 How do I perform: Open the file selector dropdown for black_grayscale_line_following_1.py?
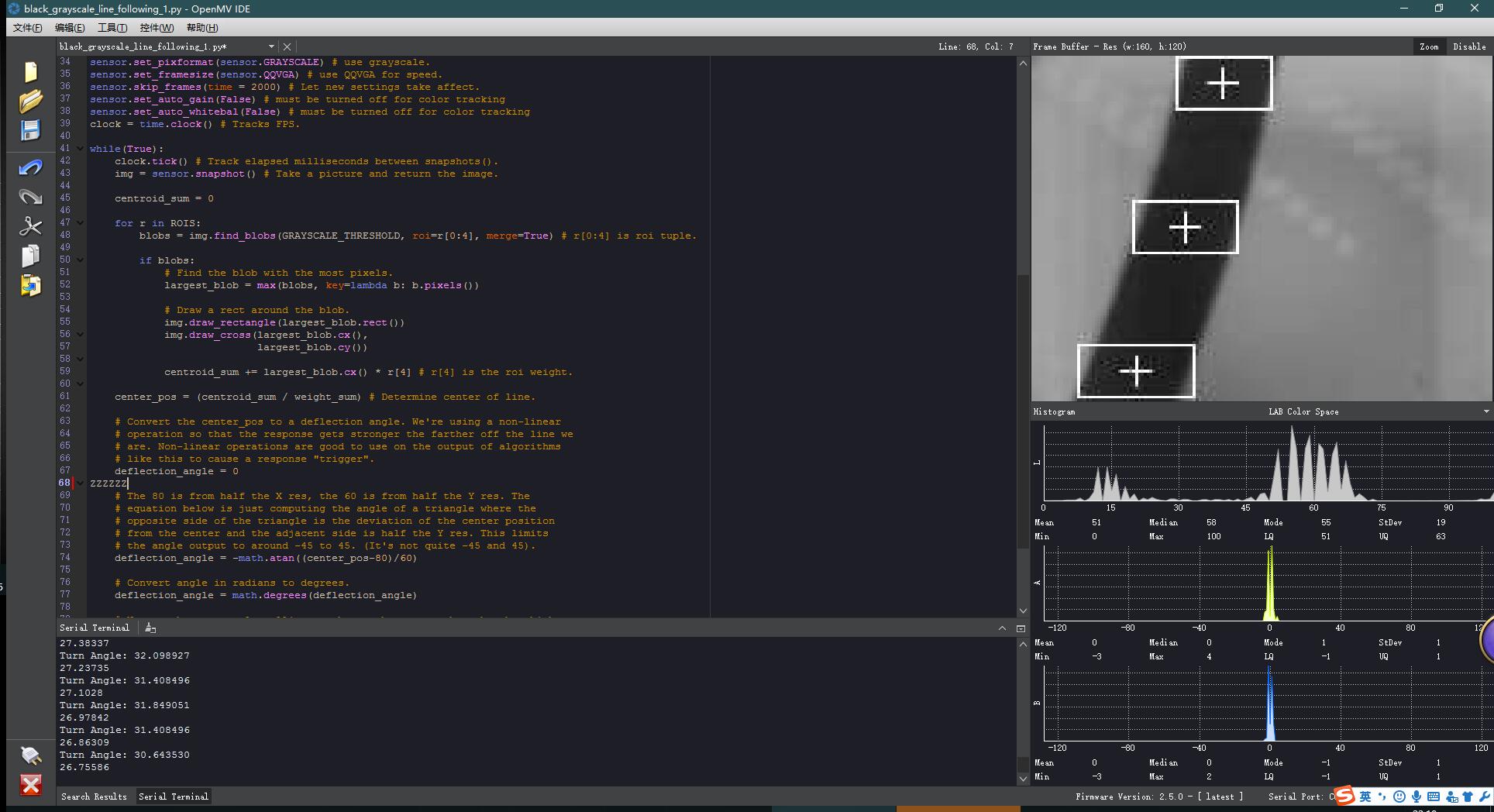(270, 46)
